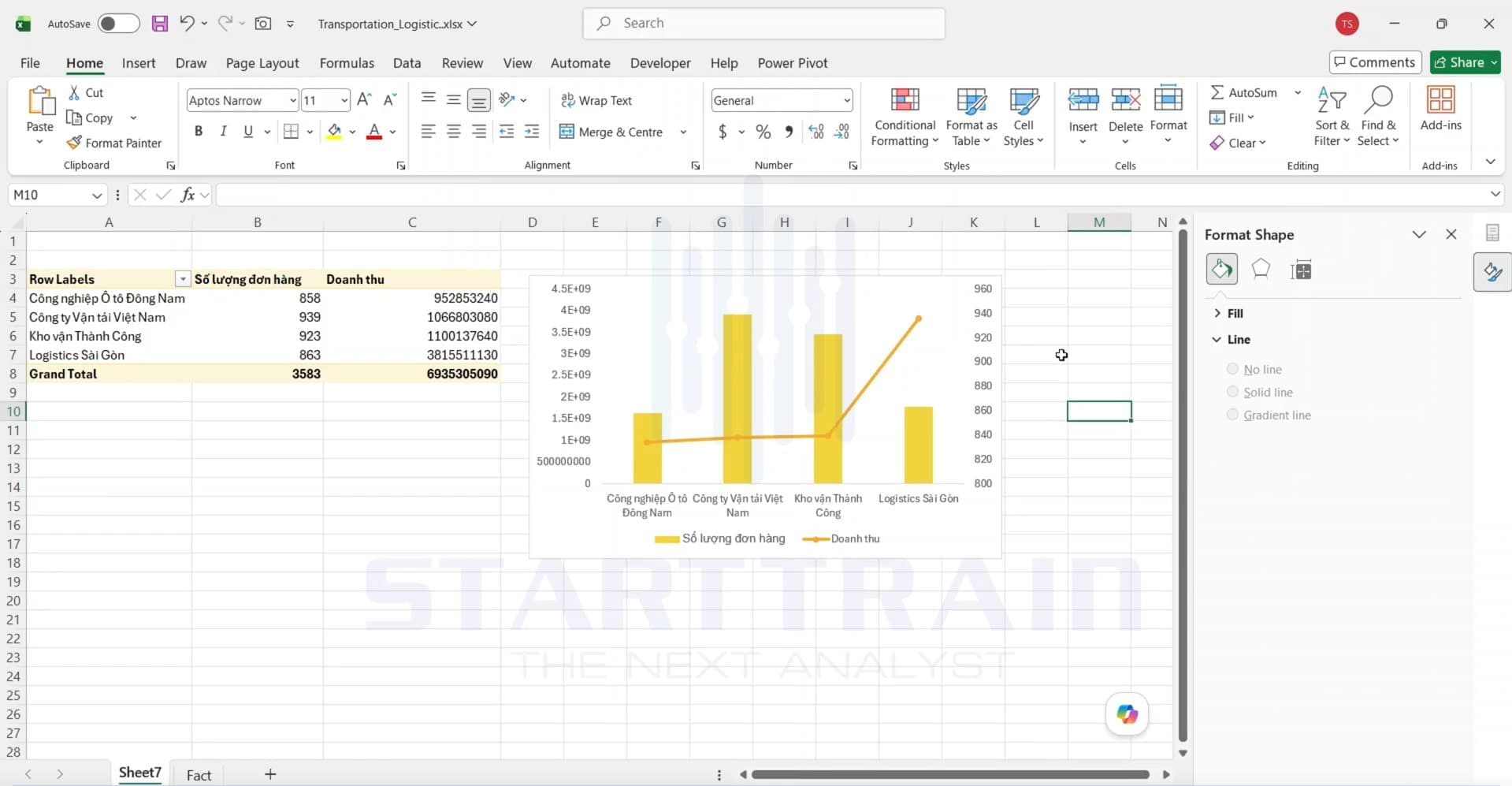
Task: Click the Undo arrow icon
Action: pyautogui.click(x=187, y=23)
